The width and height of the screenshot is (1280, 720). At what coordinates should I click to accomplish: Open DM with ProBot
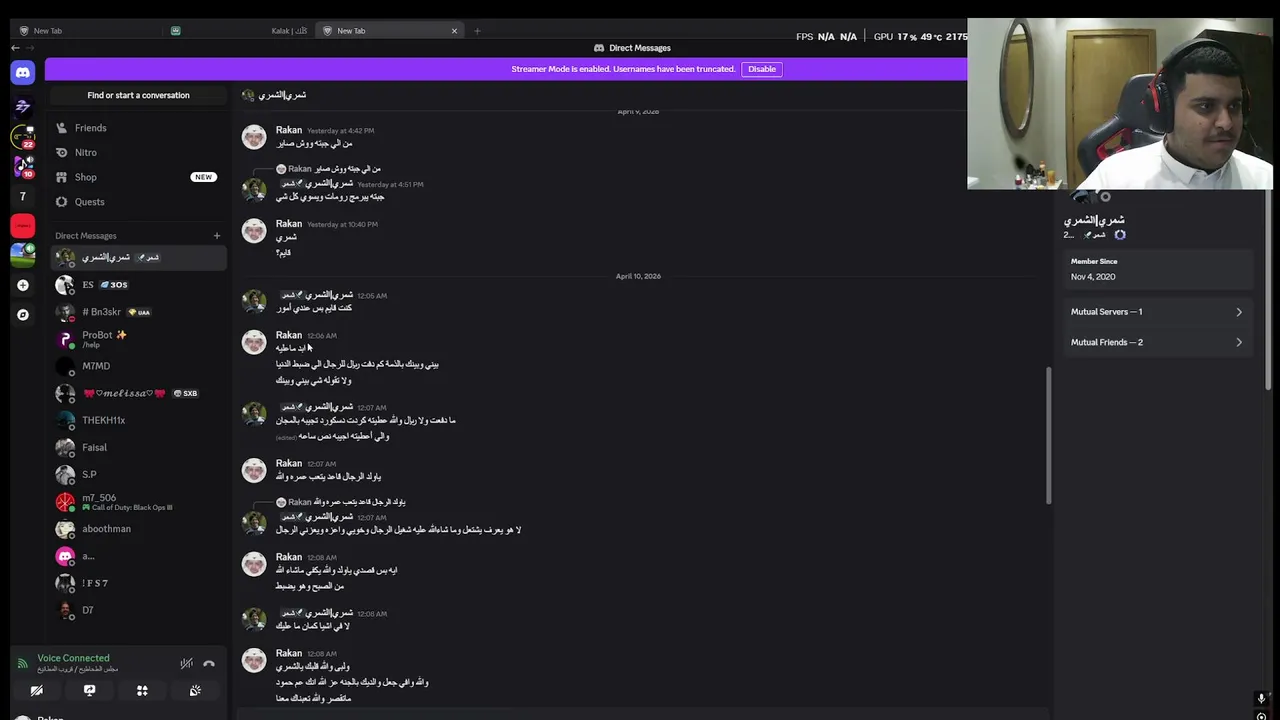(x=138, y=339)
